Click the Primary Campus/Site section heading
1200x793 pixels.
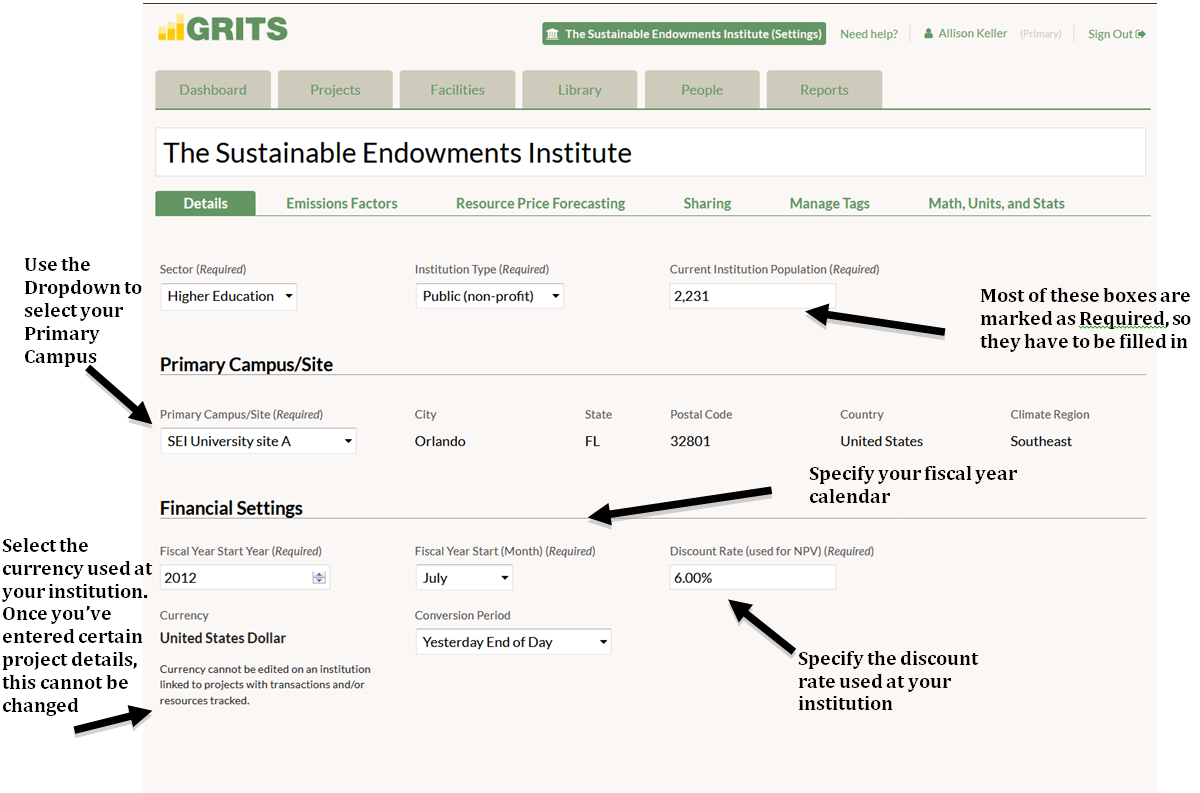point(246,365)
